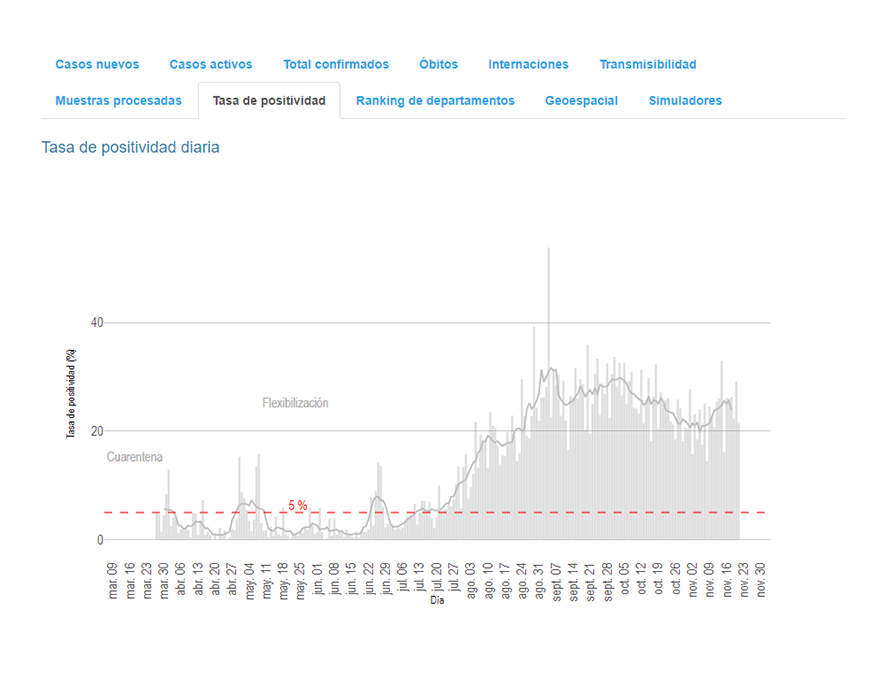Select the Simuladores tab

tap(685, 101)
